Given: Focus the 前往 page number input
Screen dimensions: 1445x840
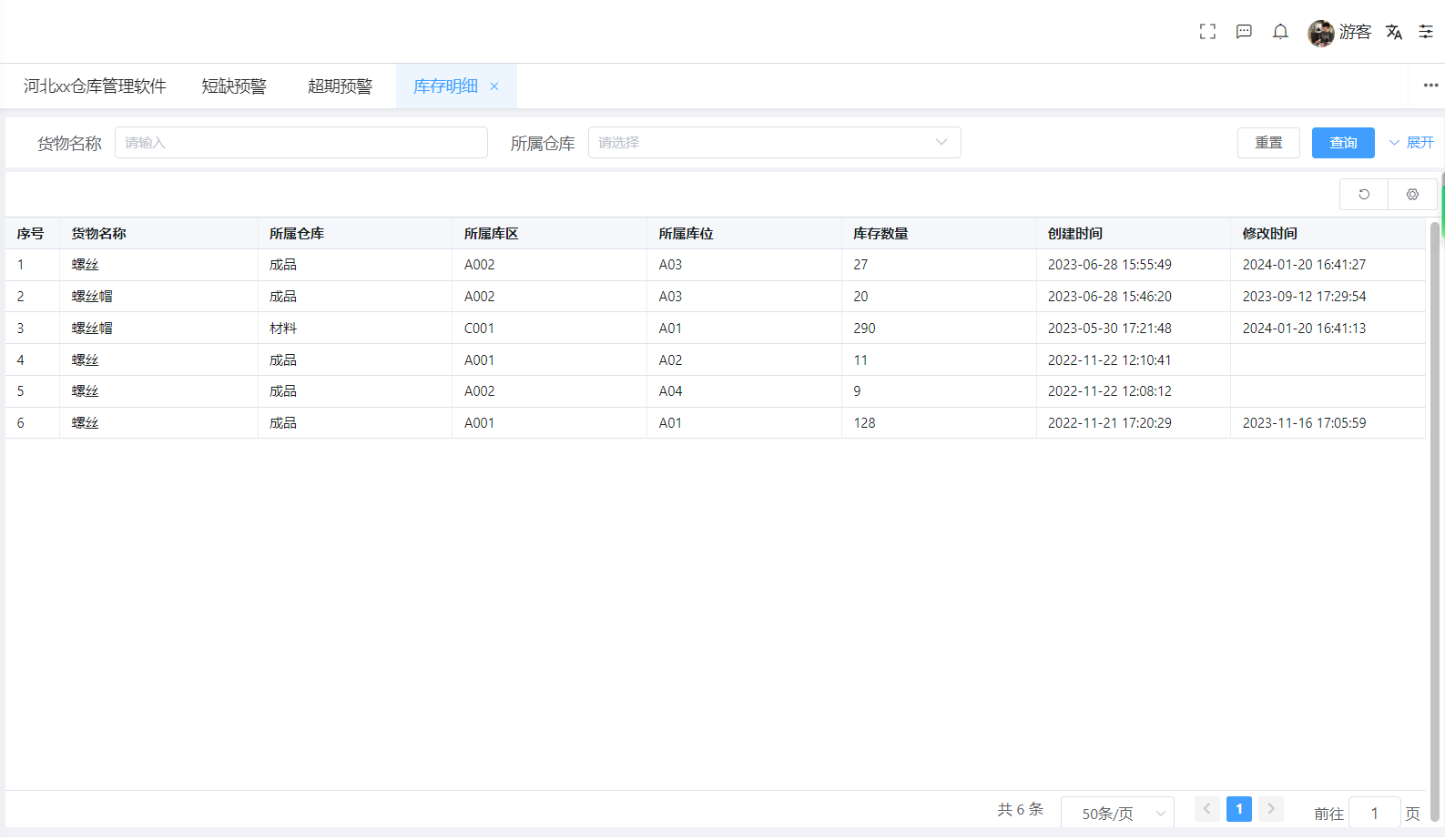Looking at the screenshot, I should [1374, 814].
